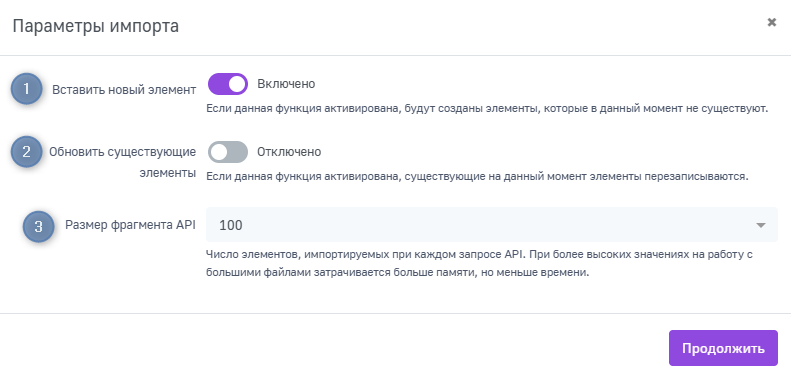Click the Вставить новый элемент label
The image size is (791, 380).
click(124, 90)
